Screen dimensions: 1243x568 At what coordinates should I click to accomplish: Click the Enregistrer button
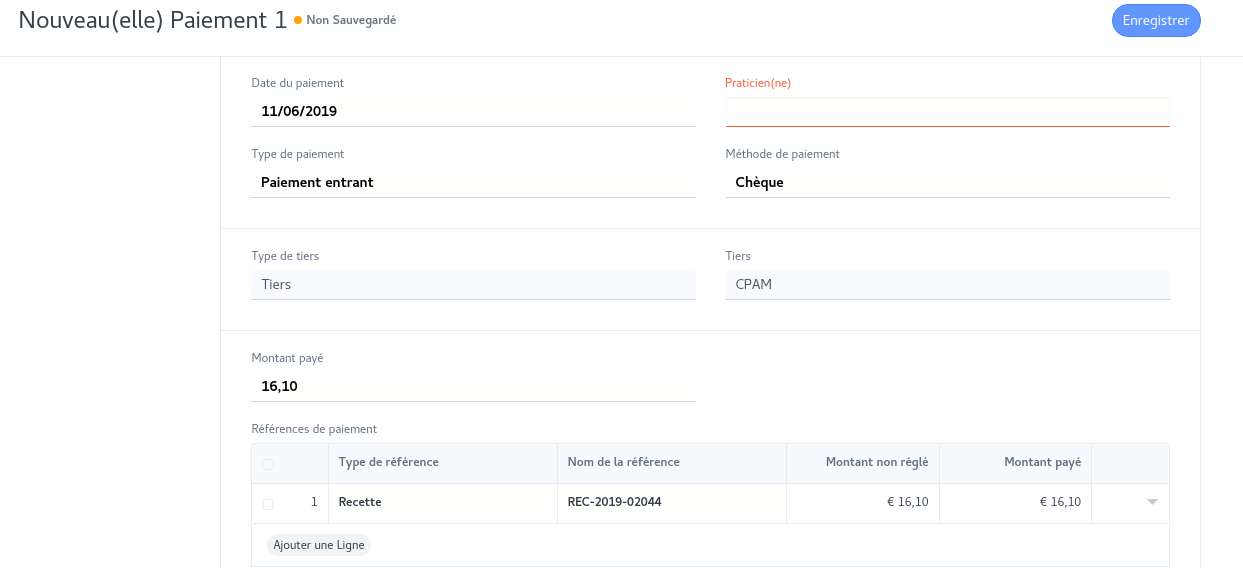[x=1155, y=21]
